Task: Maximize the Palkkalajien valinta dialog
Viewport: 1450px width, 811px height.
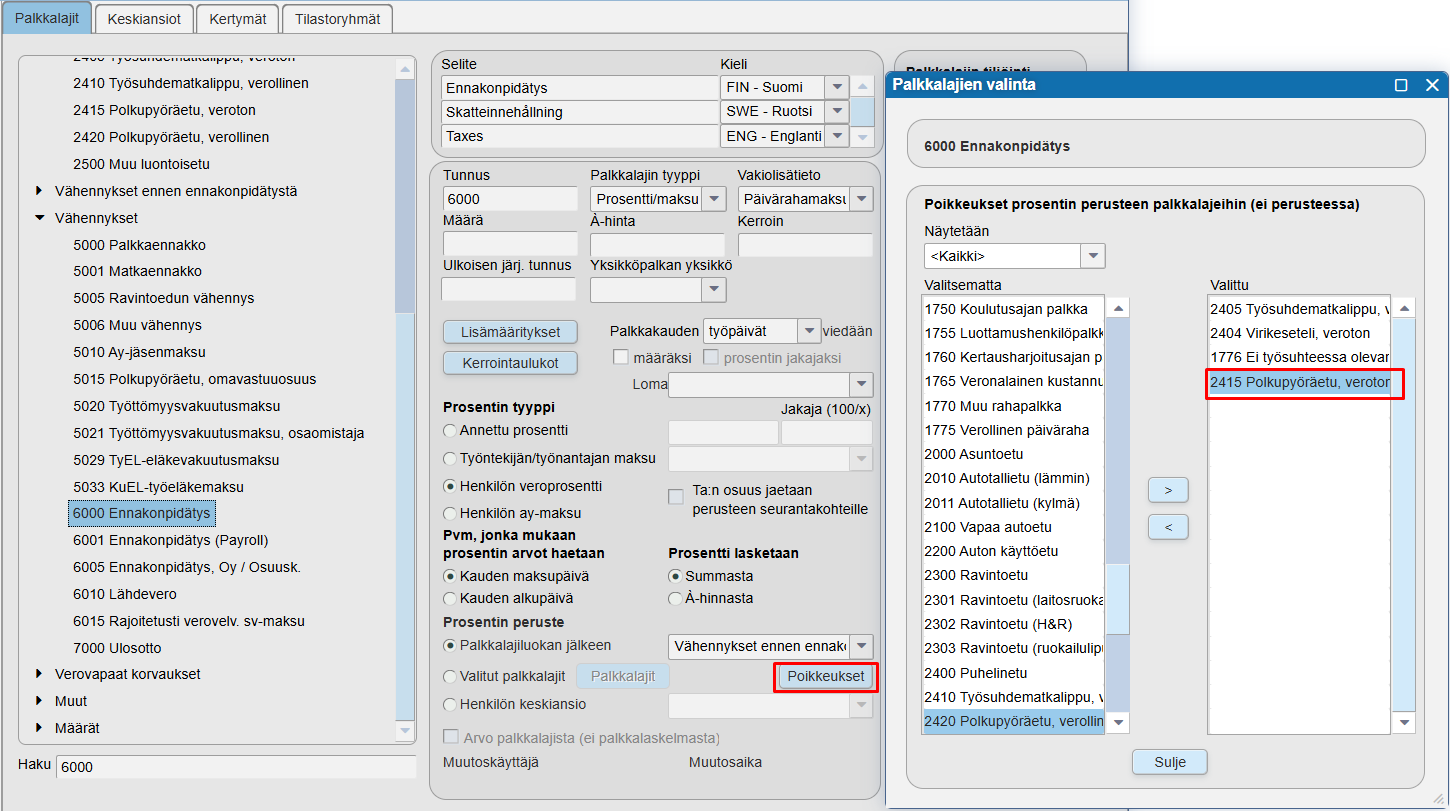Action: [1401, 85]
